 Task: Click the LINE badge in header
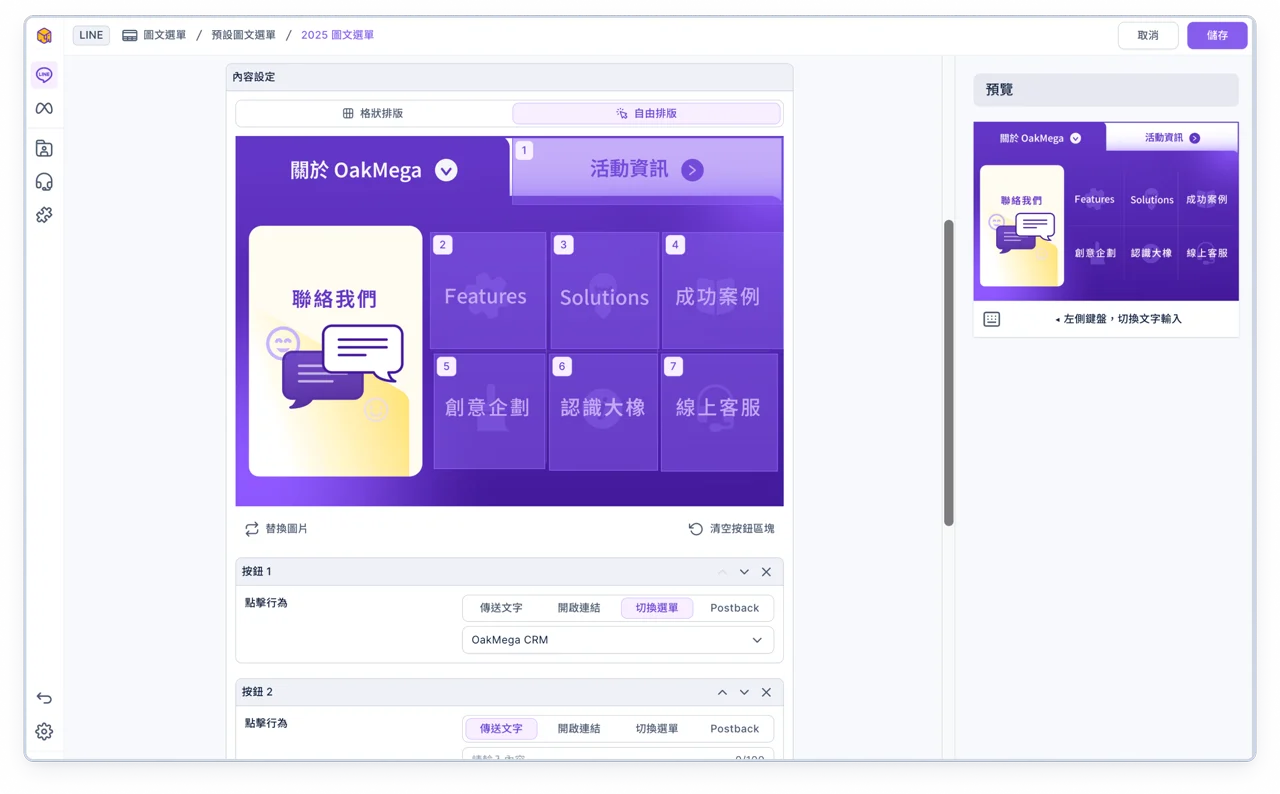point(91,35)
